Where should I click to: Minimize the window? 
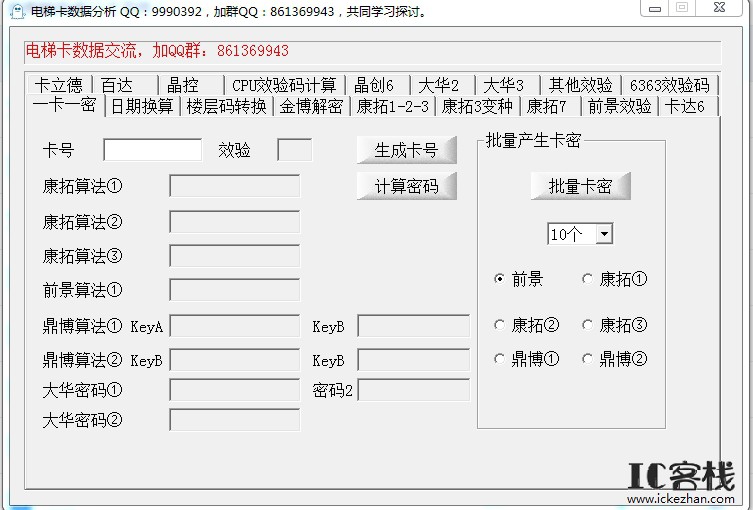(x=654, y=8)
